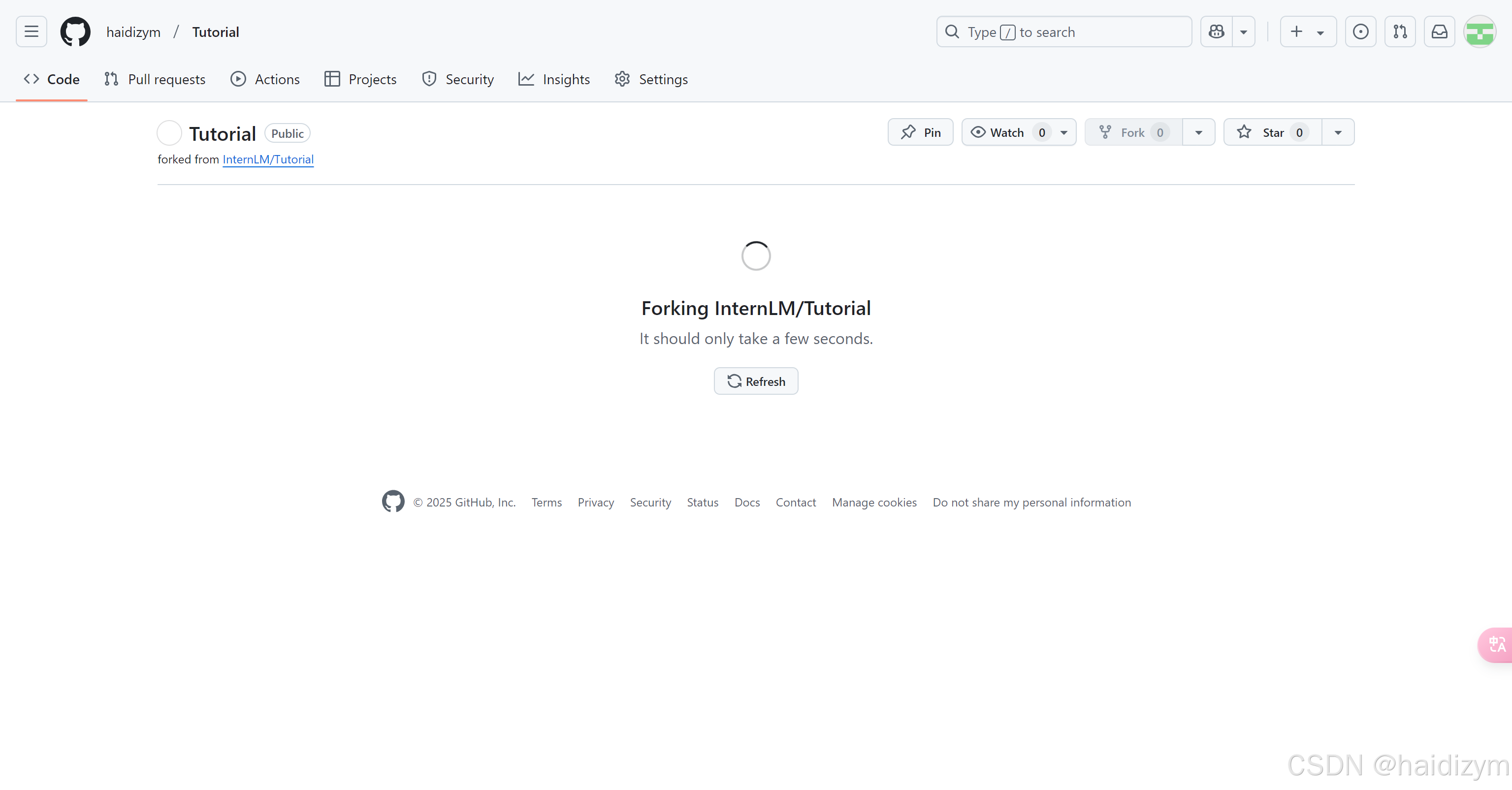The image size is (1512, 790).
Task: Open the notifications inbox icon
Action: pos(1439,32)
